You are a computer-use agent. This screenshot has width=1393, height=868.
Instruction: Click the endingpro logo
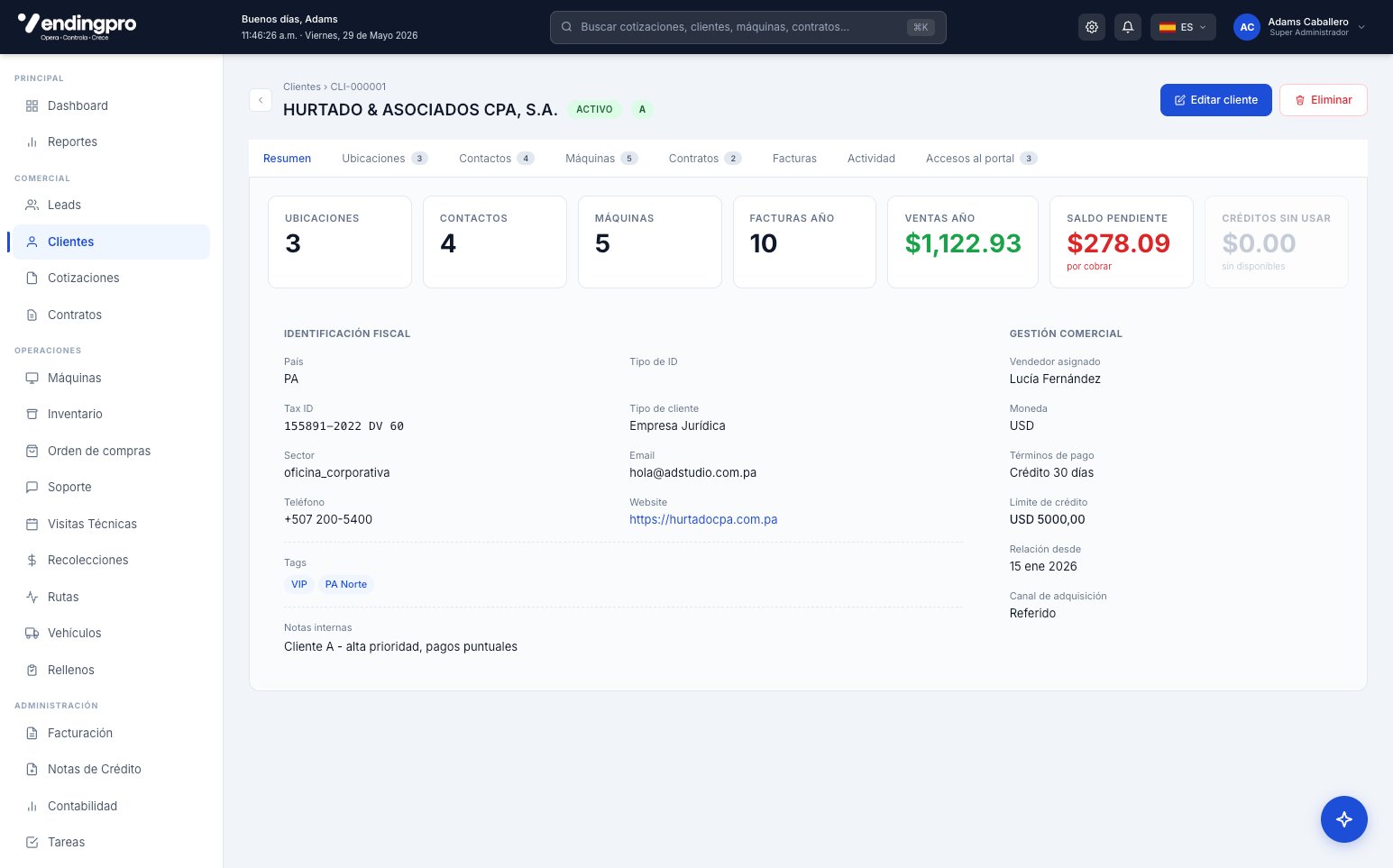pyautogui.click(x=77, y=26)
